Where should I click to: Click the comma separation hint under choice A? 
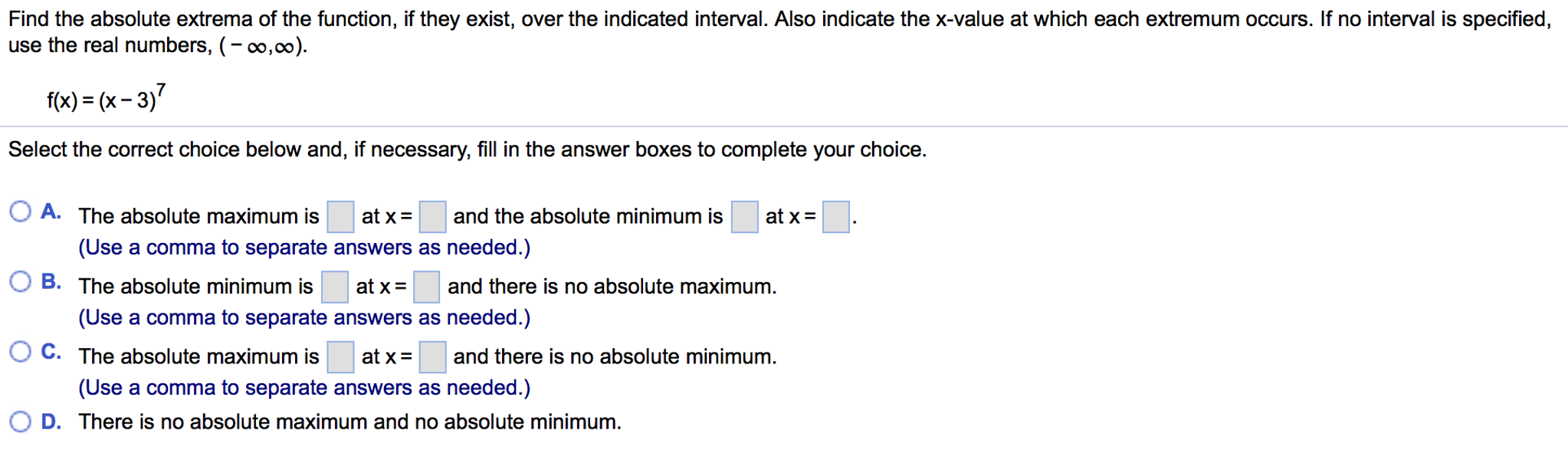pos(305,247)
